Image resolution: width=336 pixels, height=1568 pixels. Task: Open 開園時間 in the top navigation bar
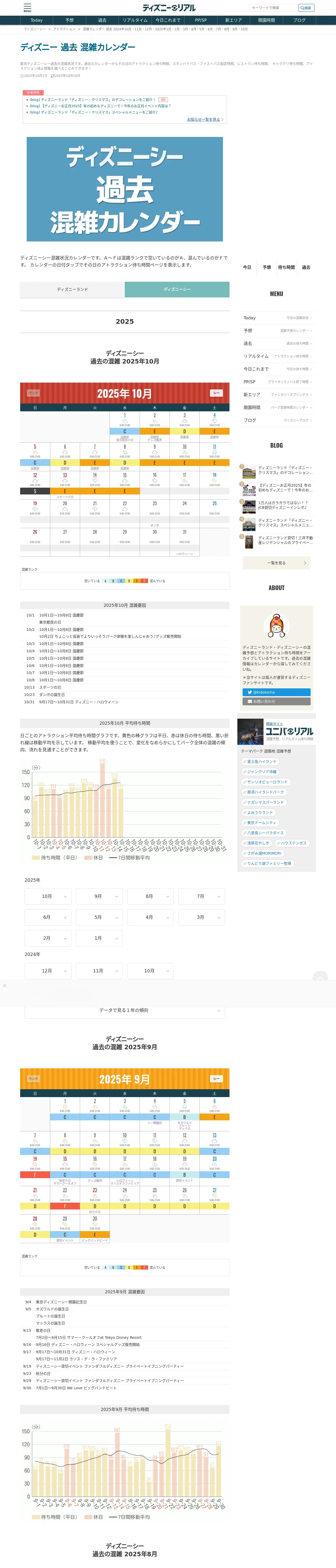click(x=266, y=20)
